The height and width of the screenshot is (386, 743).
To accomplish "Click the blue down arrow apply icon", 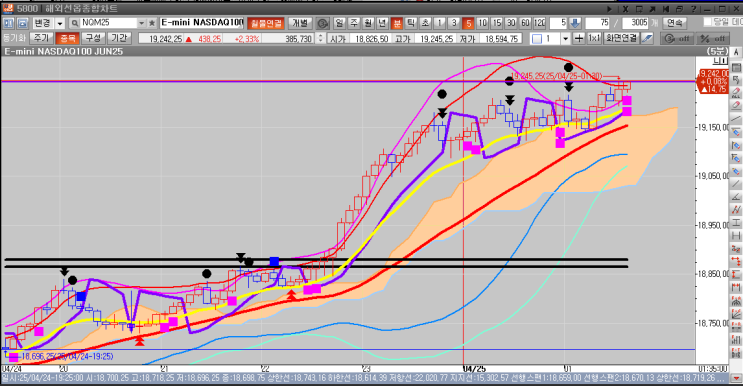I will 575,23.
